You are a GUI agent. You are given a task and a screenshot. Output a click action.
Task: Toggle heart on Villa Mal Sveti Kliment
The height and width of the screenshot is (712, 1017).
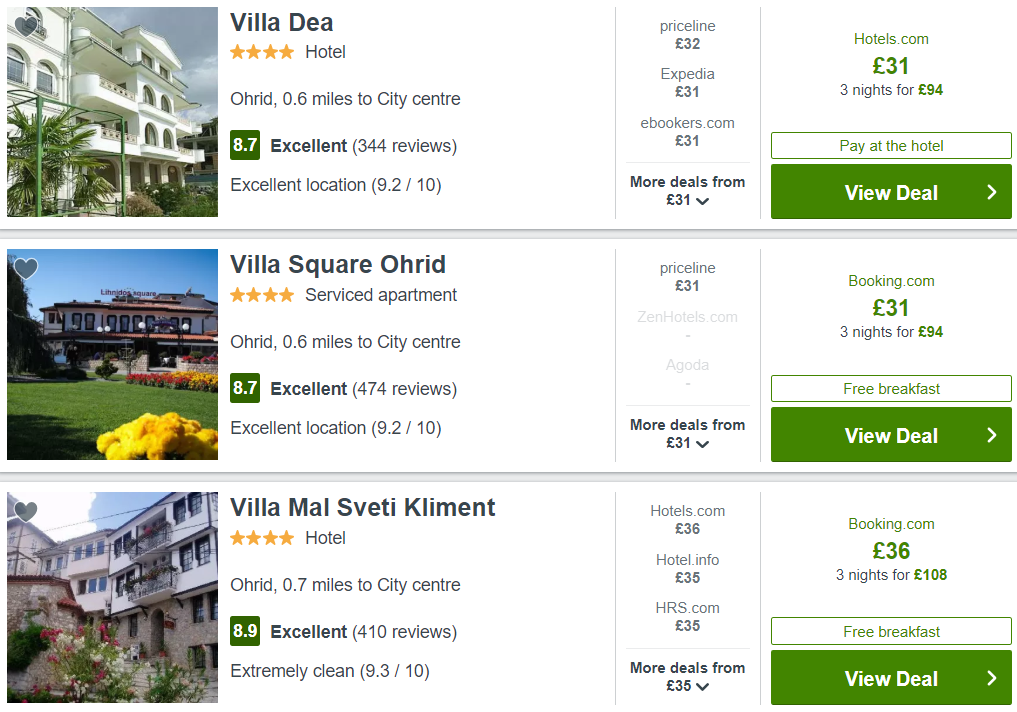[x=26, y=512]
